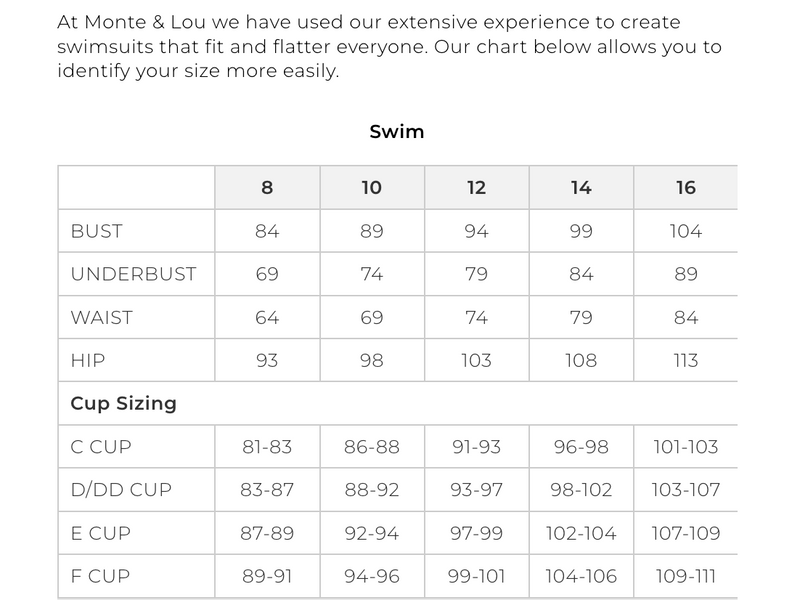The image size is (800, 600).
Task: Click the F CUP row label
Action: pos(100,576)
